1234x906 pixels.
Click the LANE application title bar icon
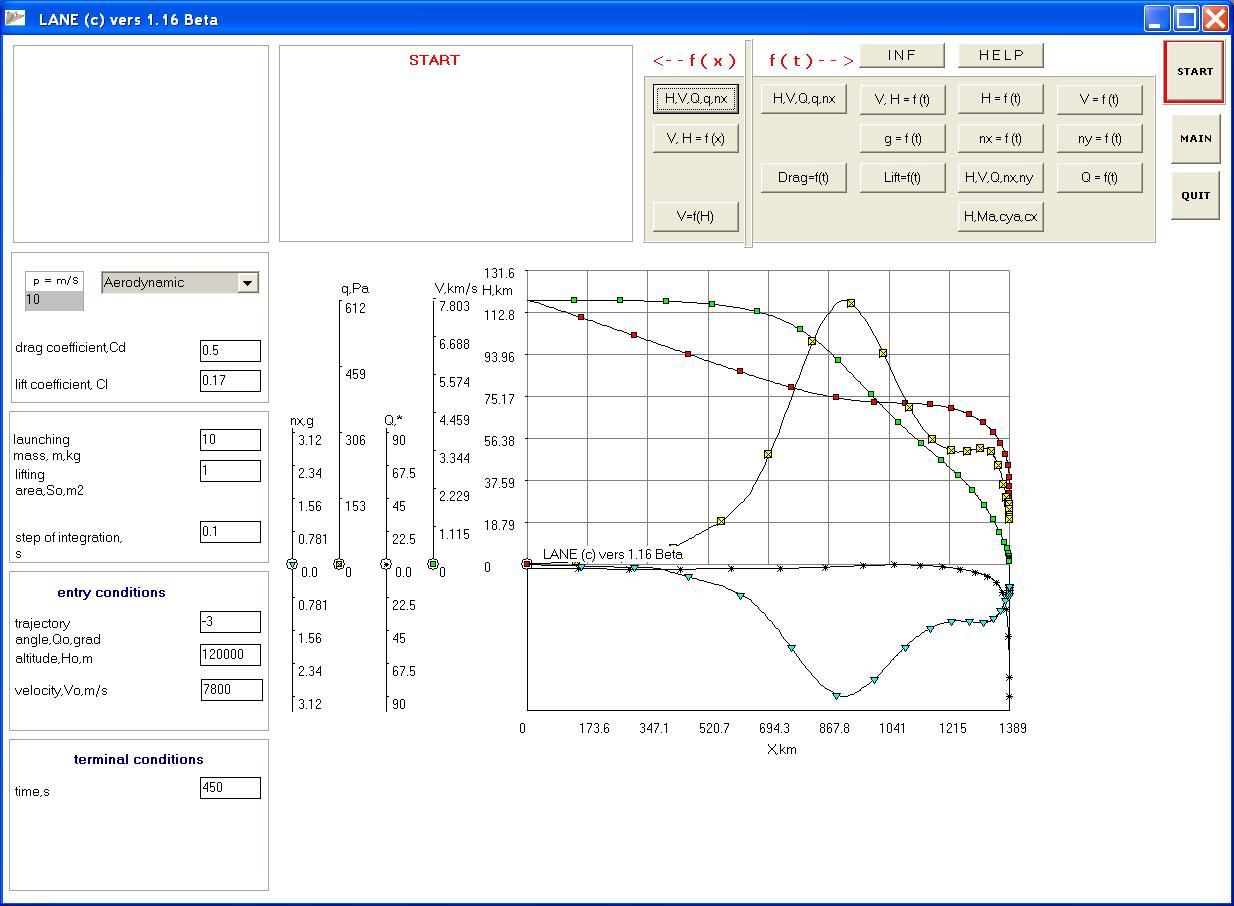tap(16, 19)
